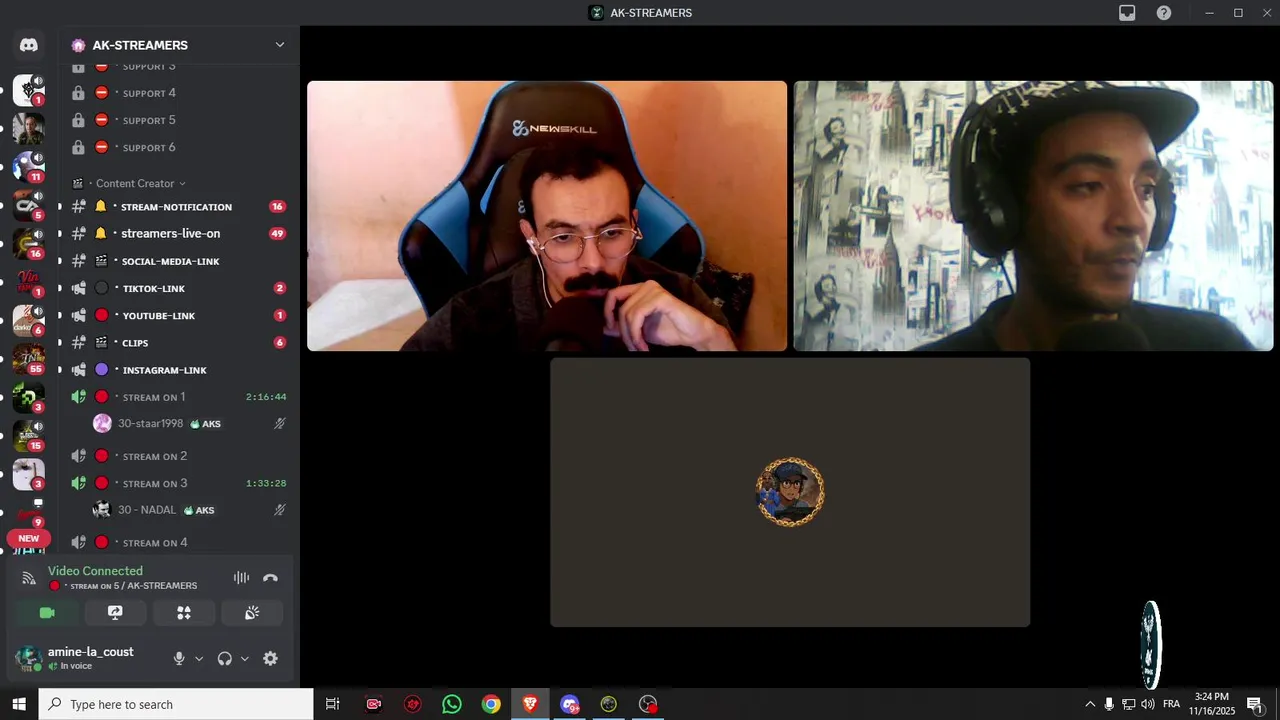
Task: Open the soundboard button
Action: click(252, 613)
